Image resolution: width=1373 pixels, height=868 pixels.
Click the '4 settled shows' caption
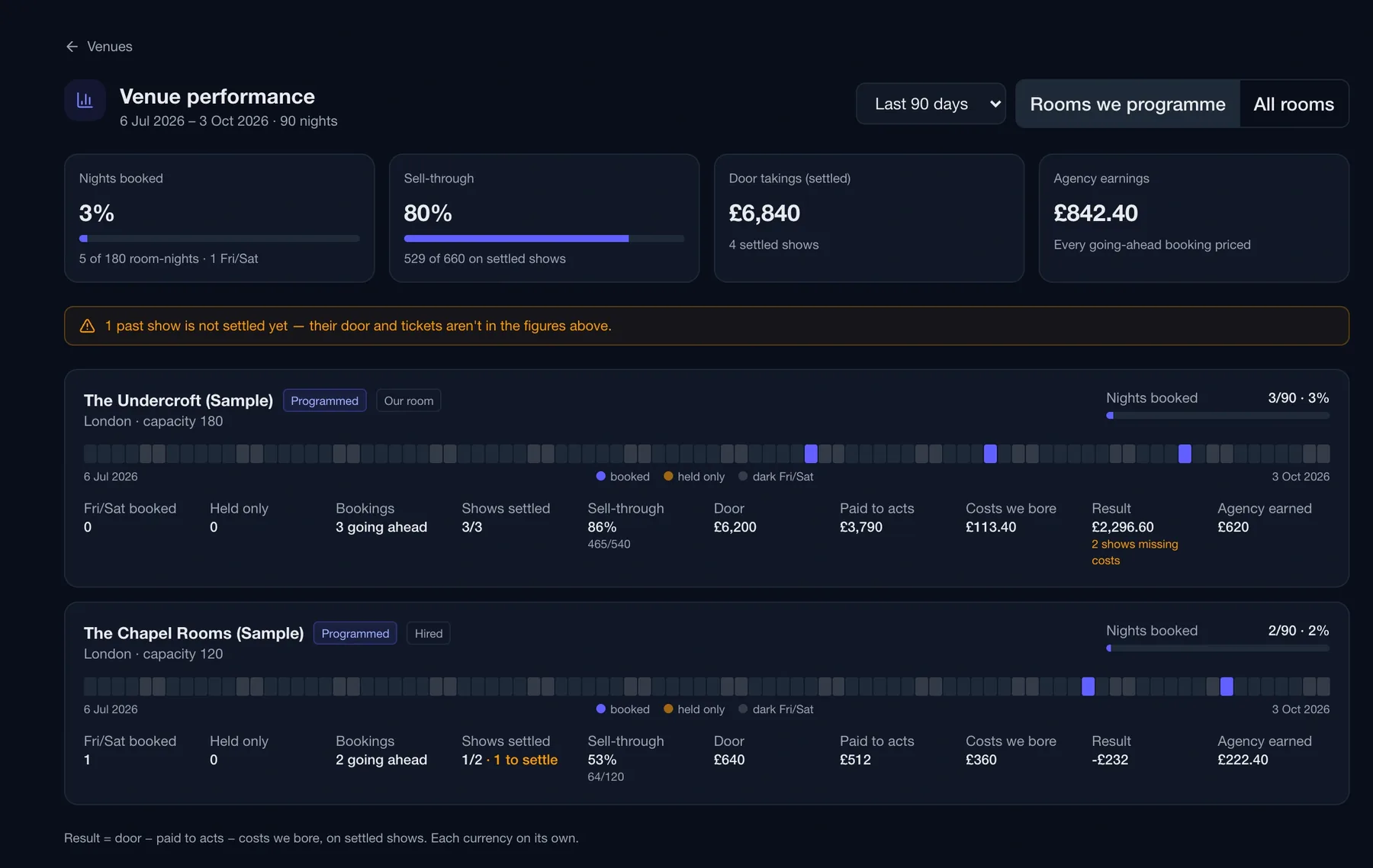773,245
